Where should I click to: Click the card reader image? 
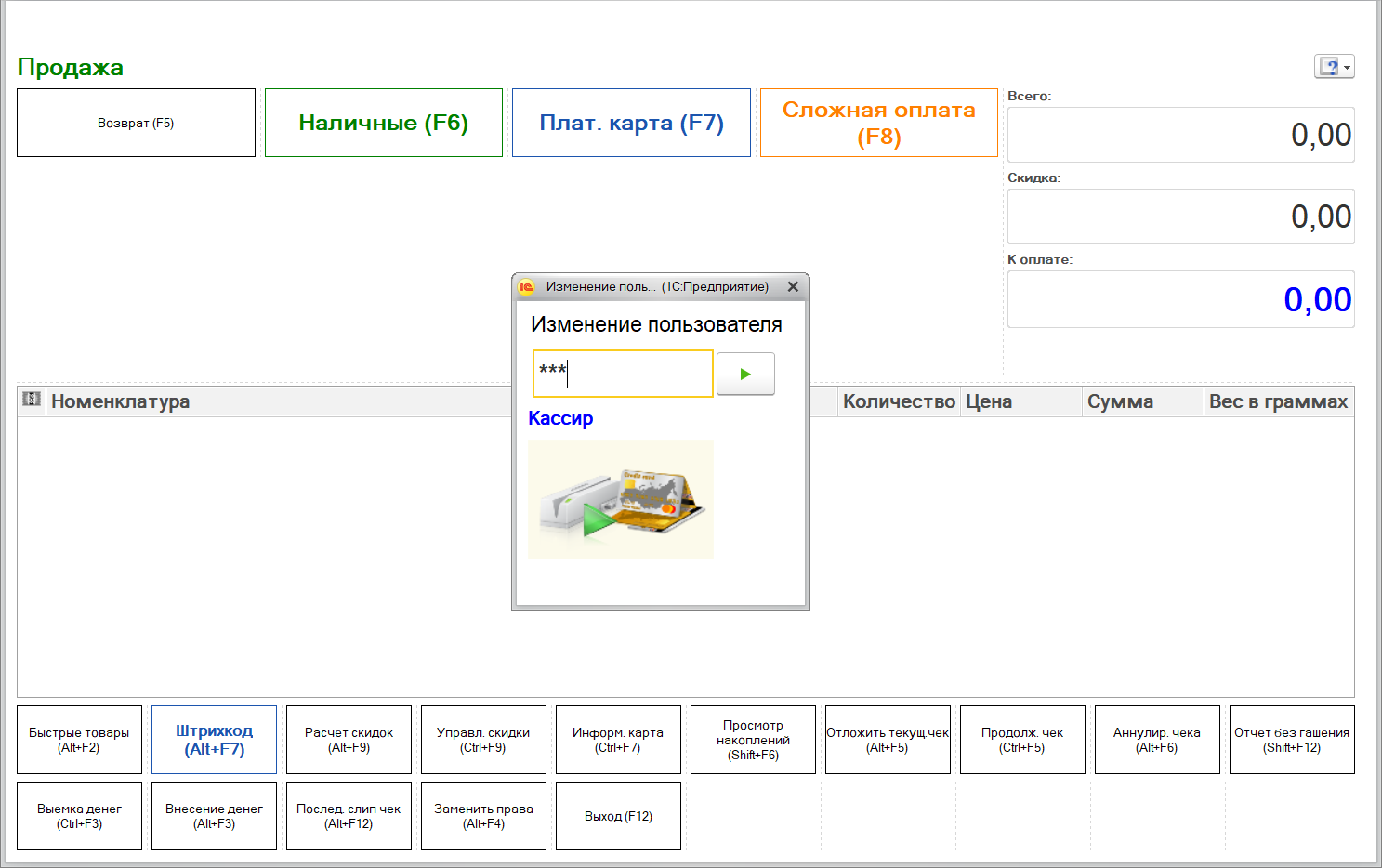point(620,499)
